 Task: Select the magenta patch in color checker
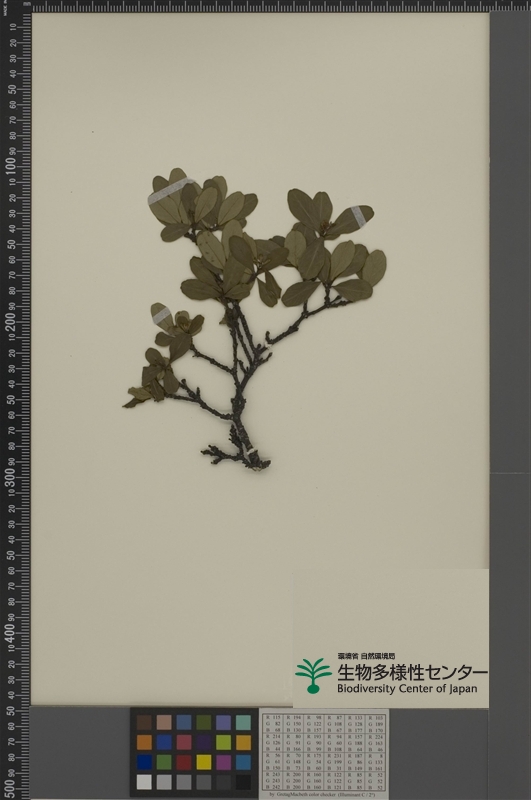pyautogui.click(x=223, y=762)
